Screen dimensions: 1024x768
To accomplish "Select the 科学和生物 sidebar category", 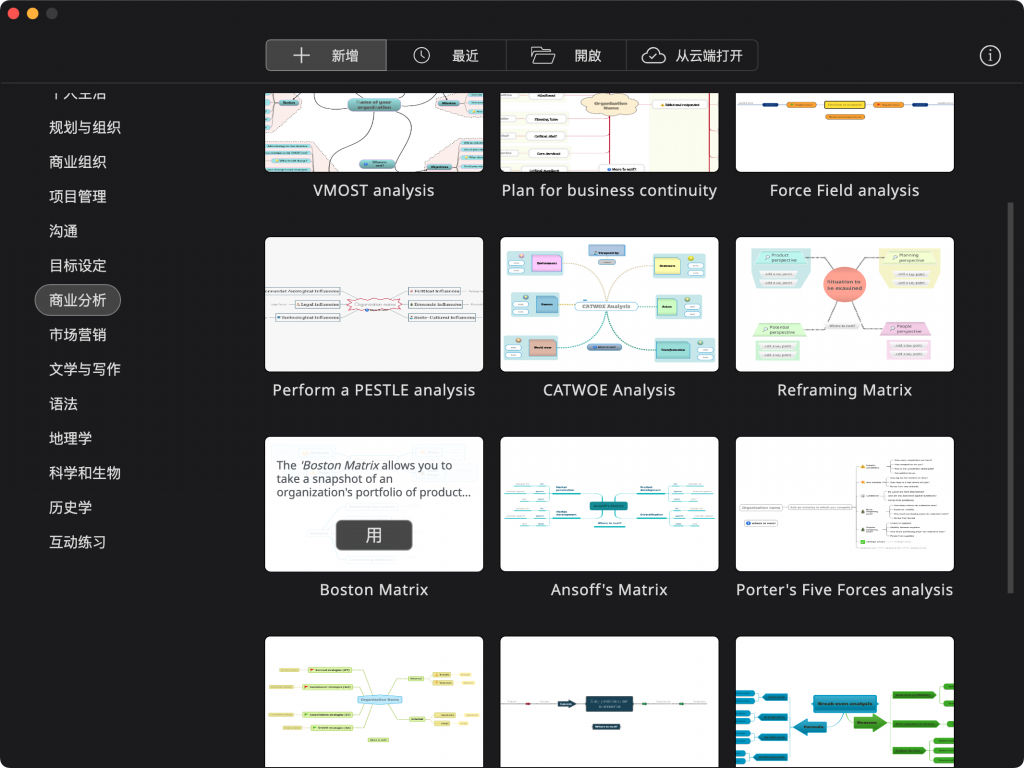I will (84, 472).
